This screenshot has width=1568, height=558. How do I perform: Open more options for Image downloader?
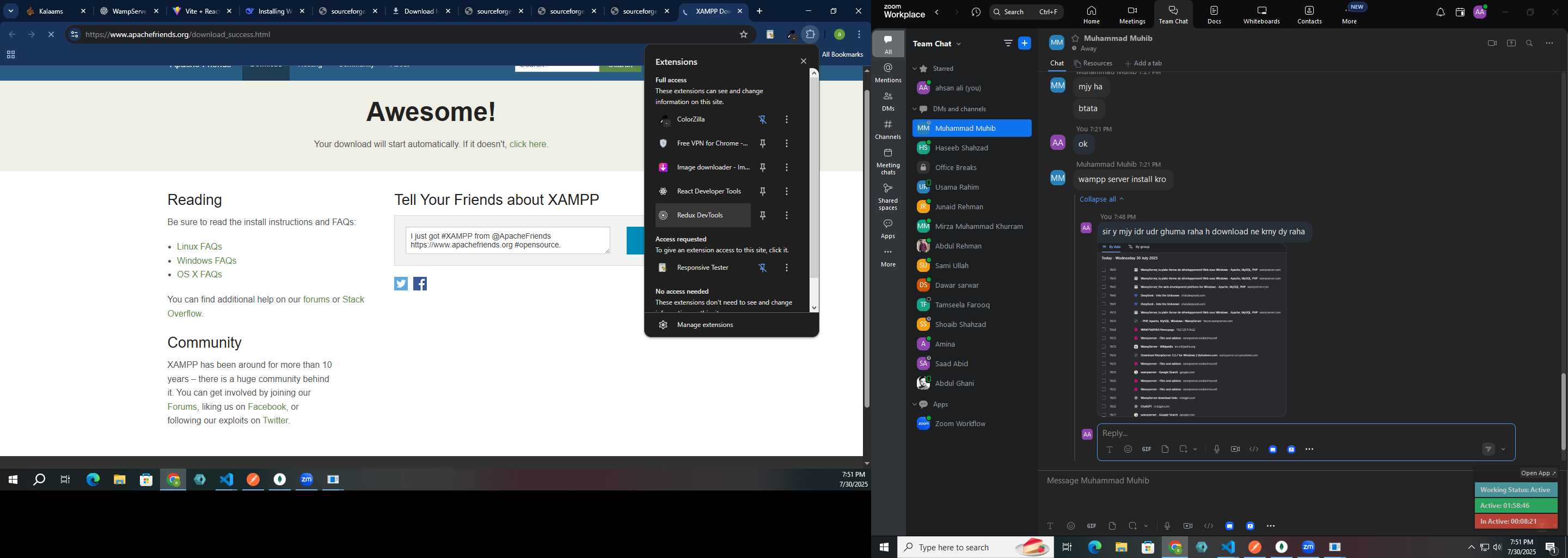787,167
